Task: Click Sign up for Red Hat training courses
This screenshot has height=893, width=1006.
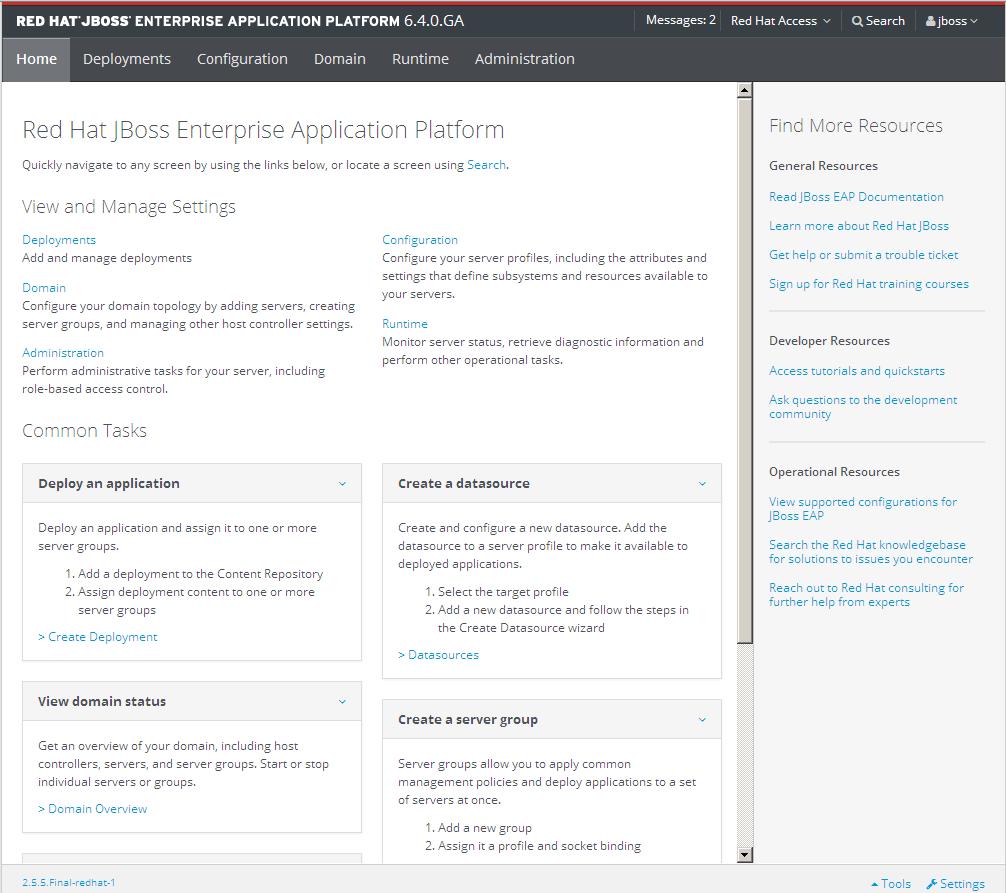Action: (869, 284)
